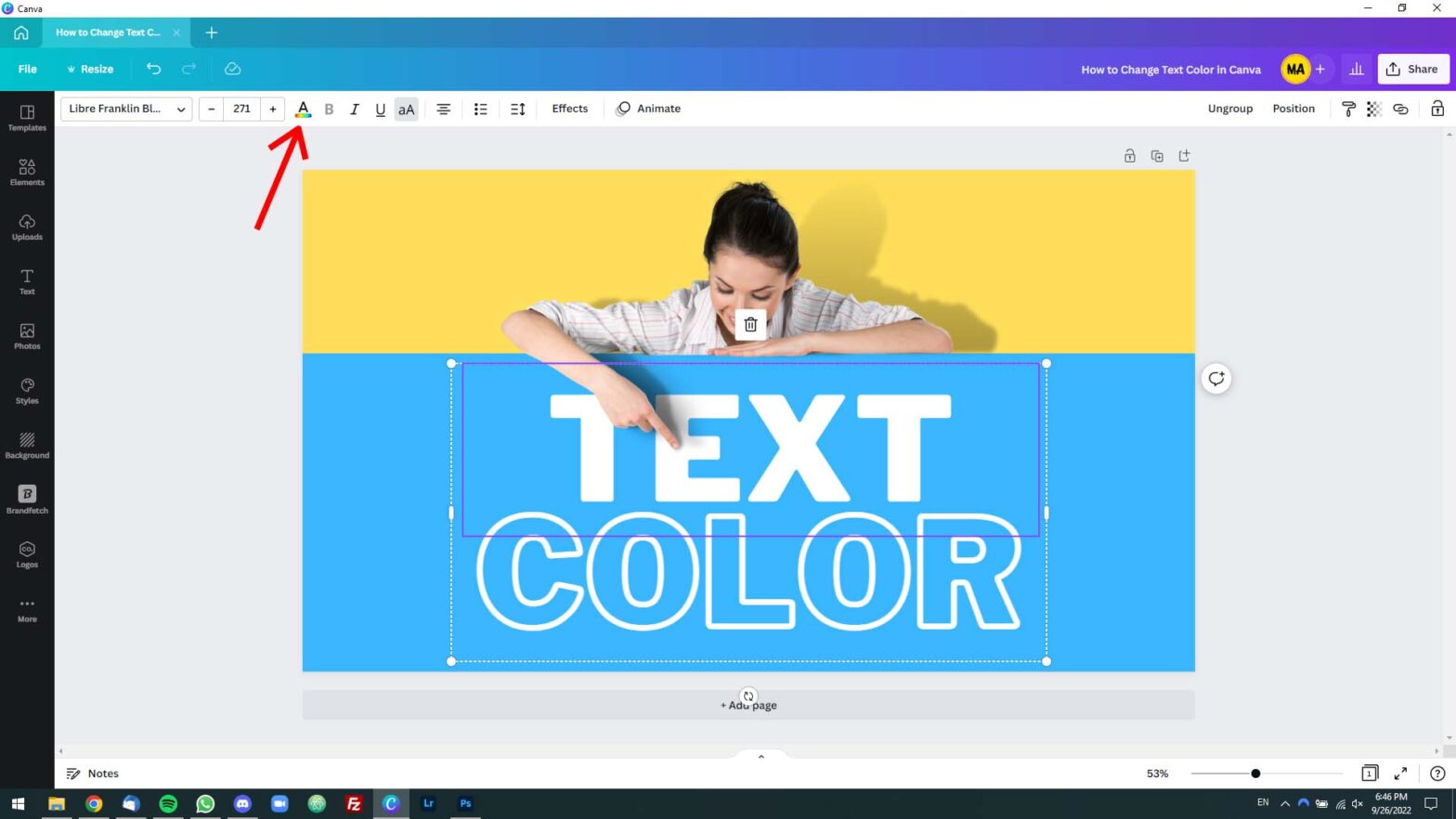Screen dimensions: 1456x819
Task: Add a new page icon above canvas
Action: tap(1184, 156)
